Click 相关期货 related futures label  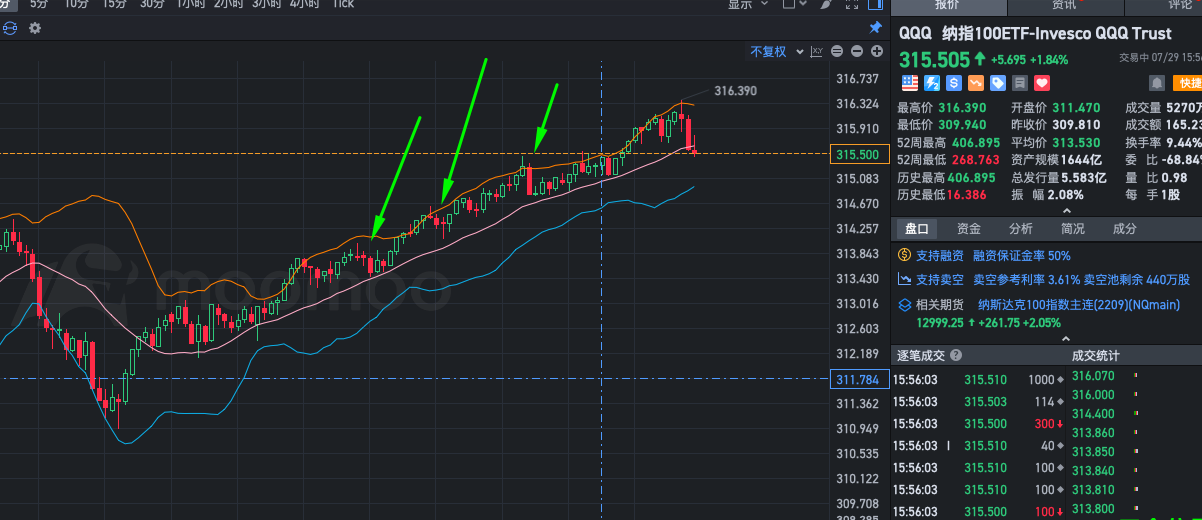(x=940, y=304)
